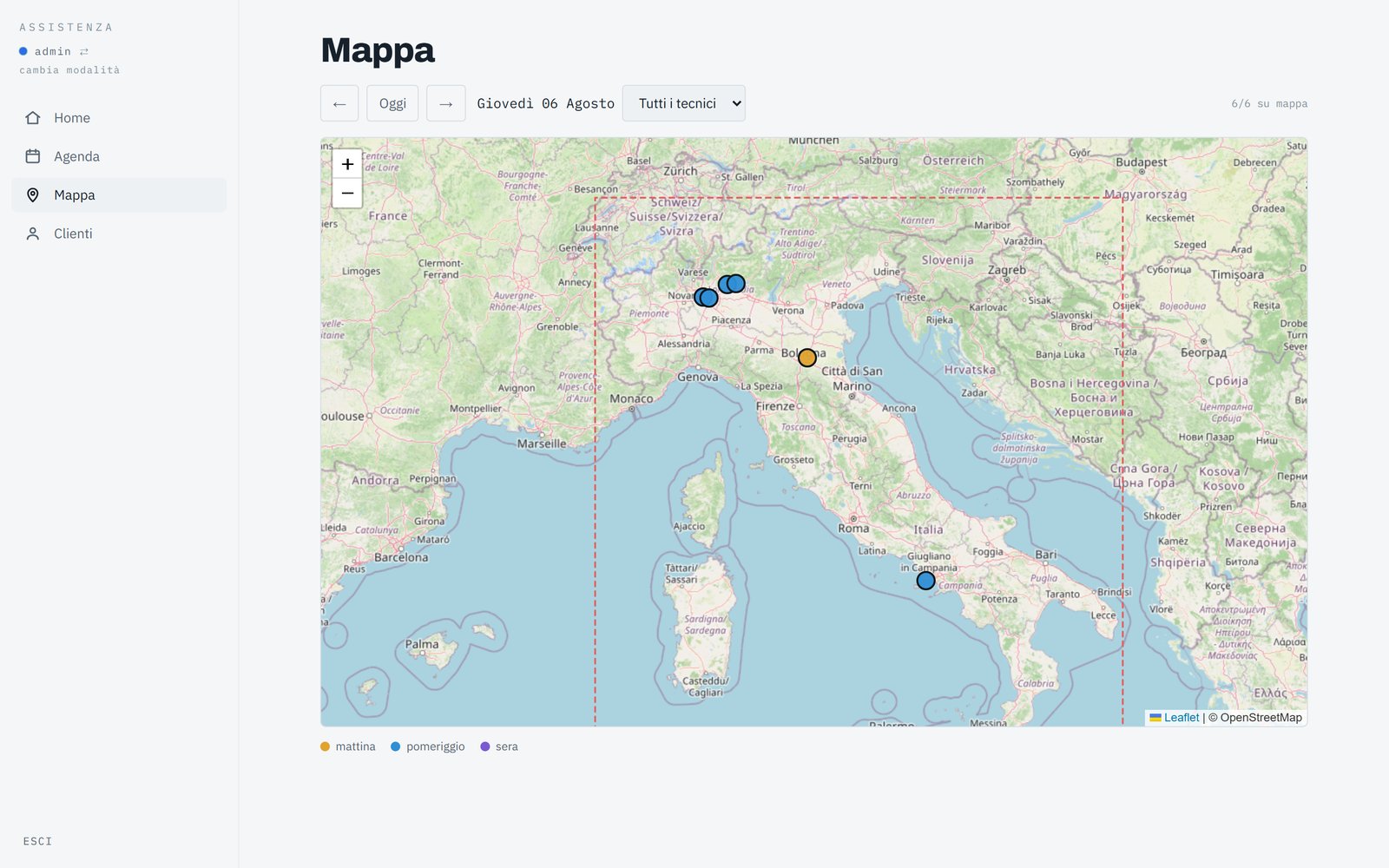Open the Agenda menu item
1389x868 pixels.
click(119, 156)
